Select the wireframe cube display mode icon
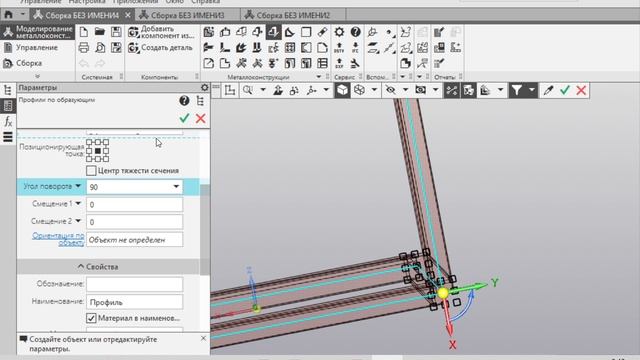Screen dimensions: 640x360 tap(359, 90)
